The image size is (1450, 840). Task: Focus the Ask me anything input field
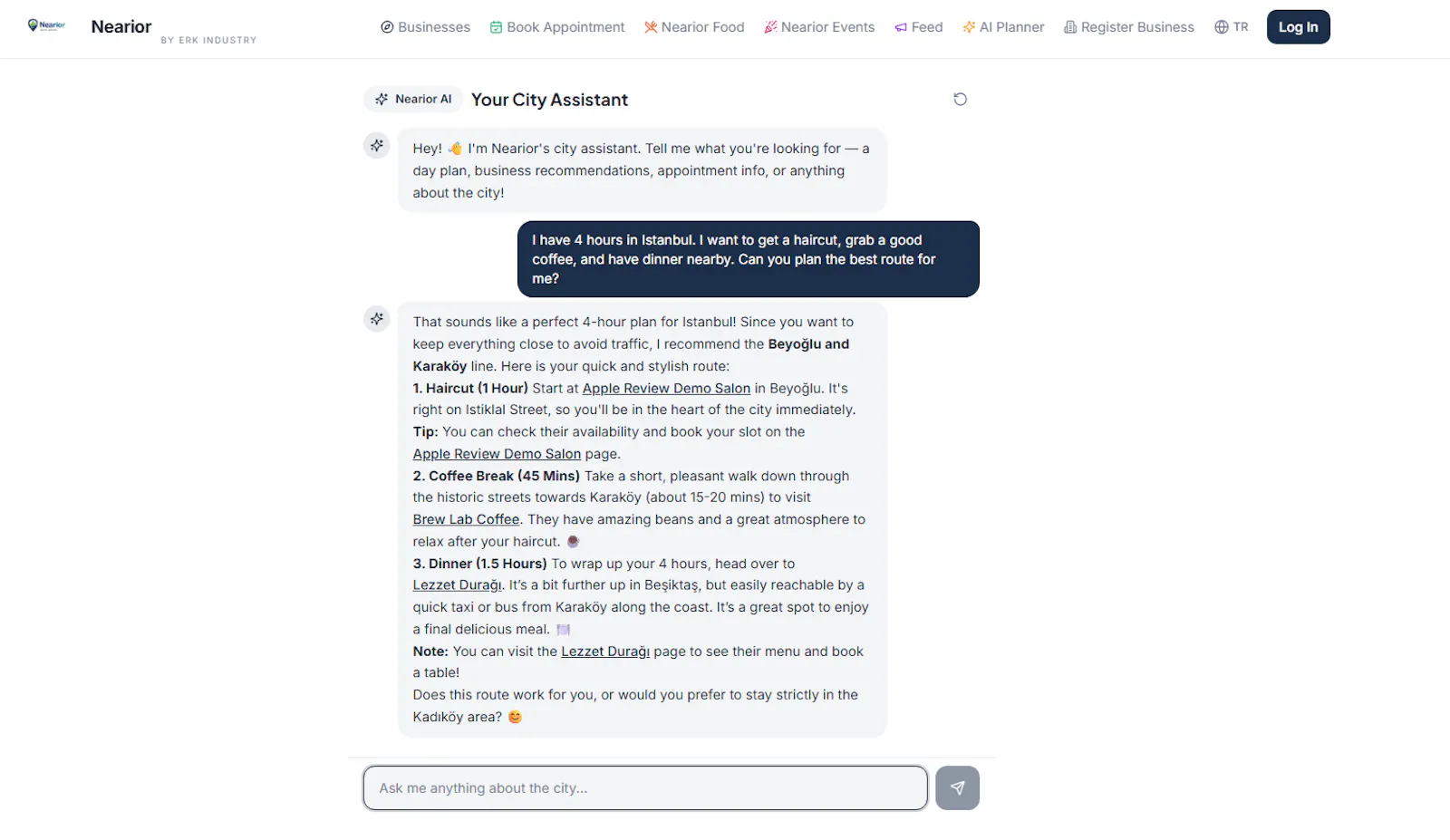pyautogui.click(x=645, y=788)
